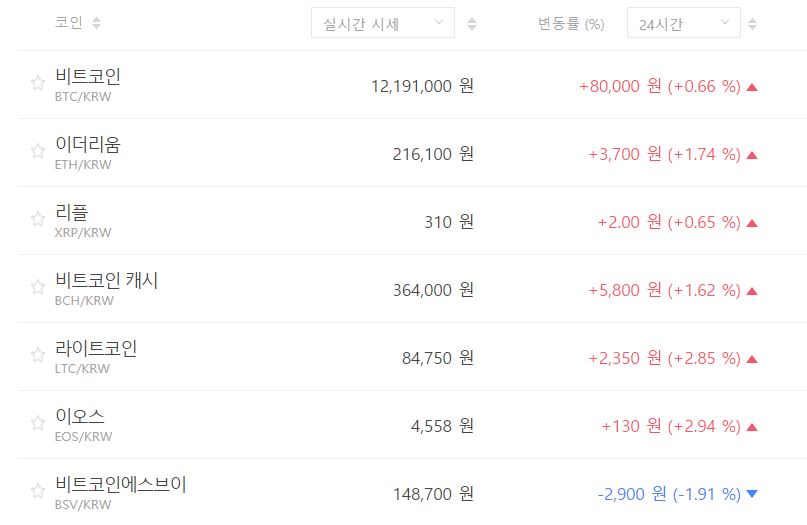Click the star icon beside 비트코인에스브이
The width and height of the screenshot is (807, 525).
[x=38, y=491]
